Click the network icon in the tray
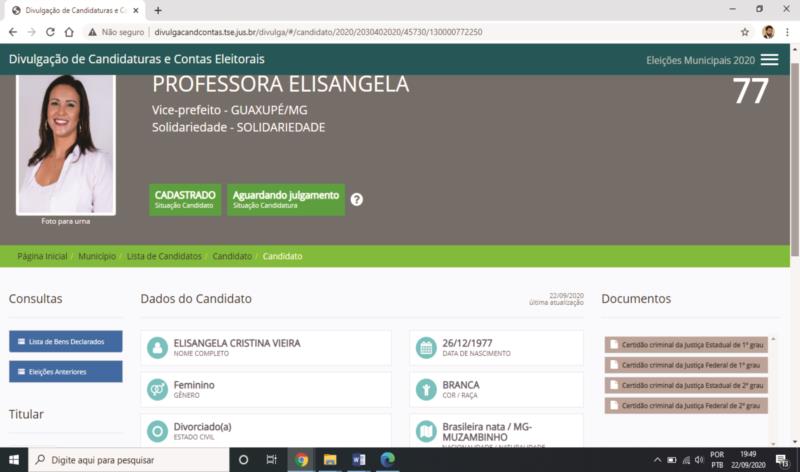 pos(686,460)
